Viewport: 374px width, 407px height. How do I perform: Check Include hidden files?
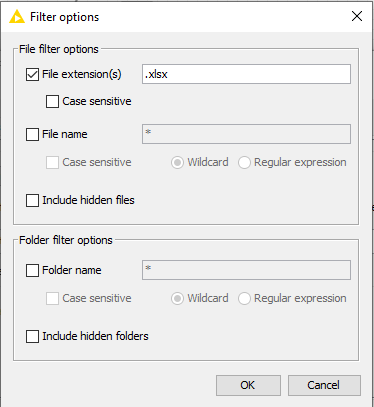pyautogui.click(x=32, y=200)
